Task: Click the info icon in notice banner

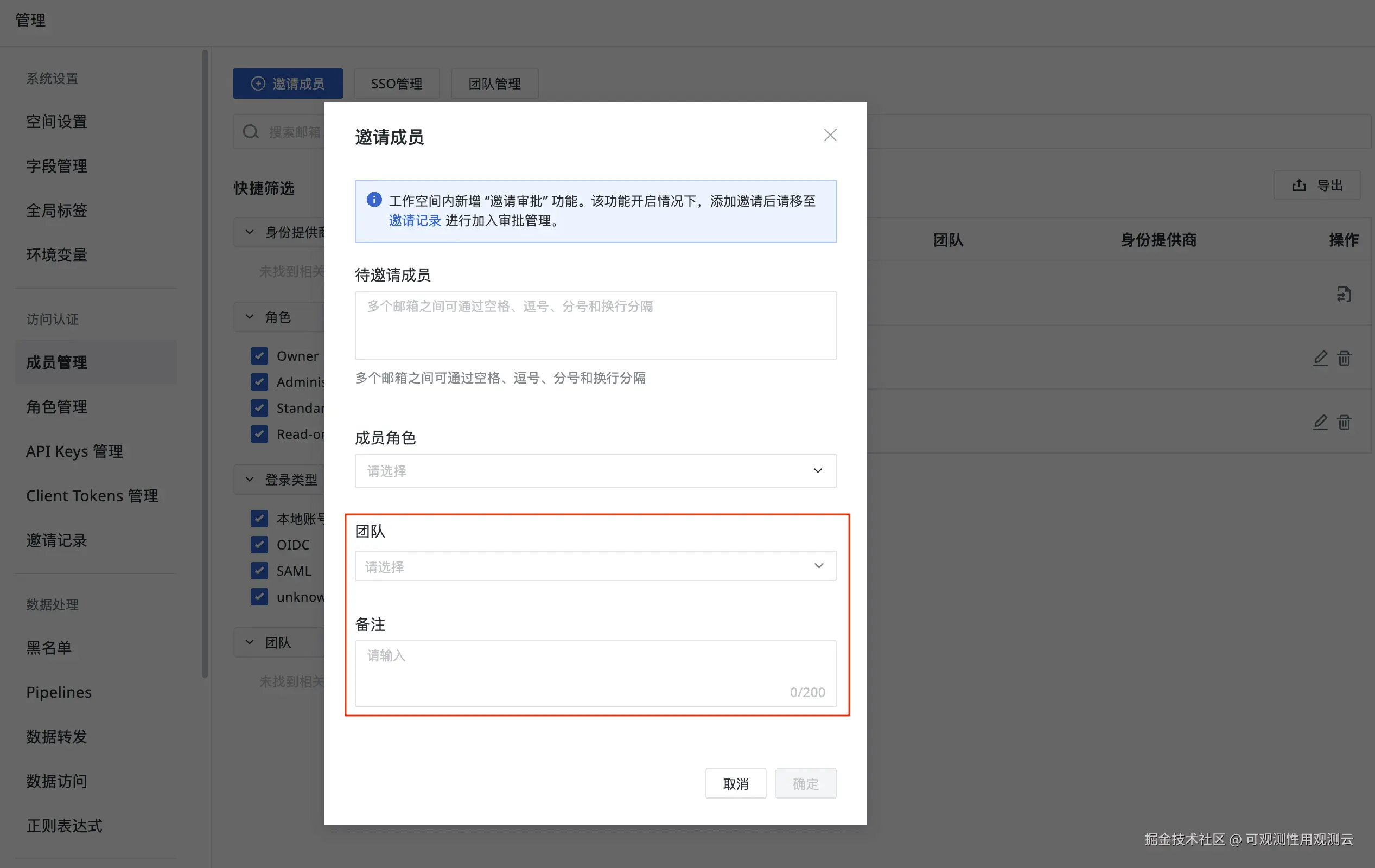Action: [x=374, y=200]
